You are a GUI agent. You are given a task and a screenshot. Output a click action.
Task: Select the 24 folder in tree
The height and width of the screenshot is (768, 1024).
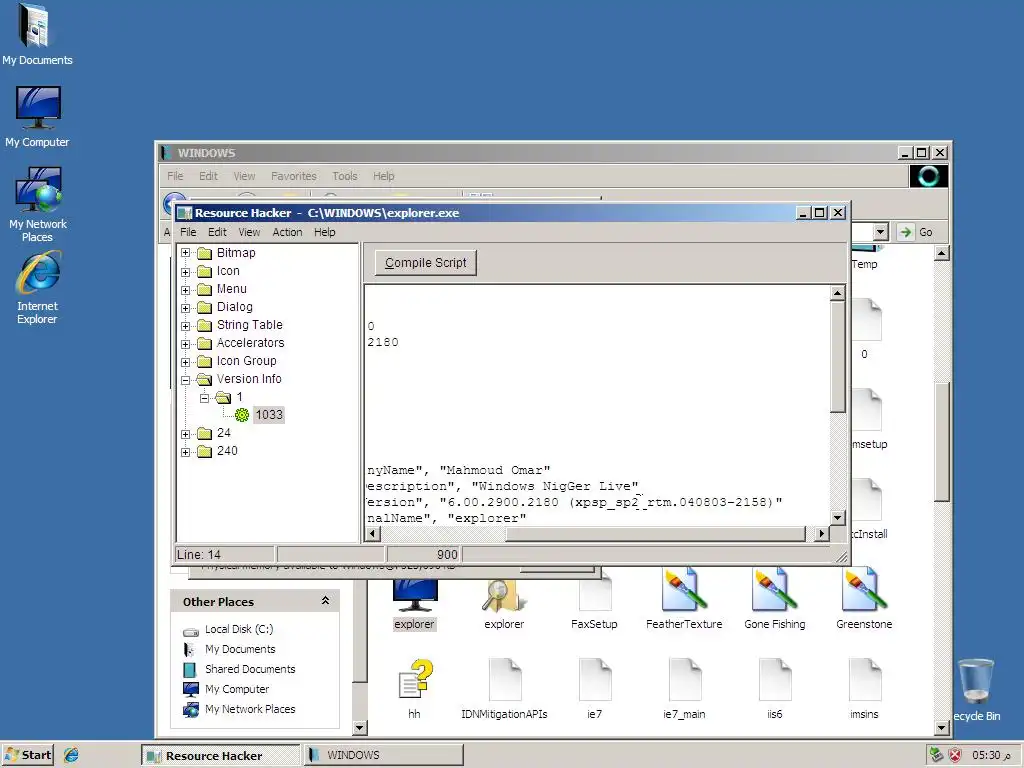tap(215, 433)
